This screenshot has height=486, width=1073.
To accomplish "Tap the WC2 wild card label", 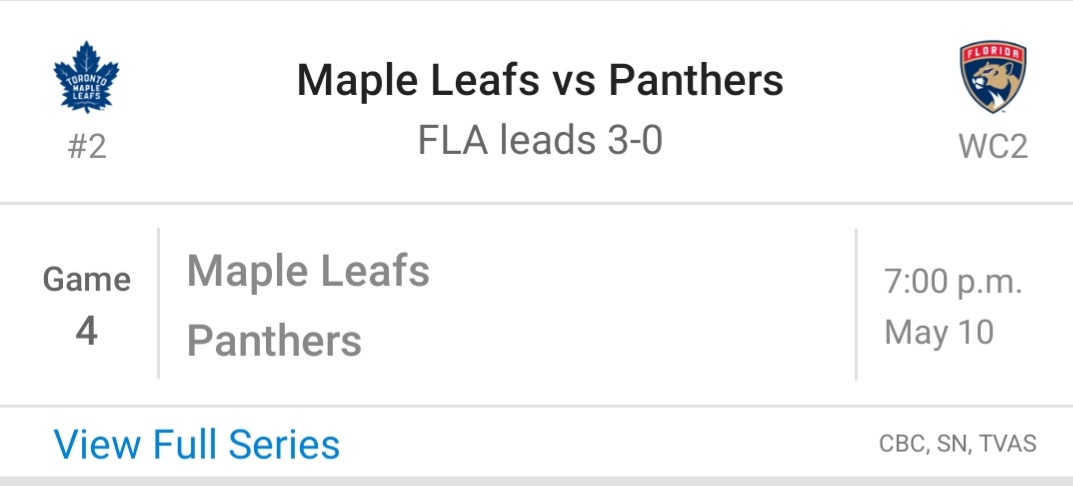I will (992, 147).
